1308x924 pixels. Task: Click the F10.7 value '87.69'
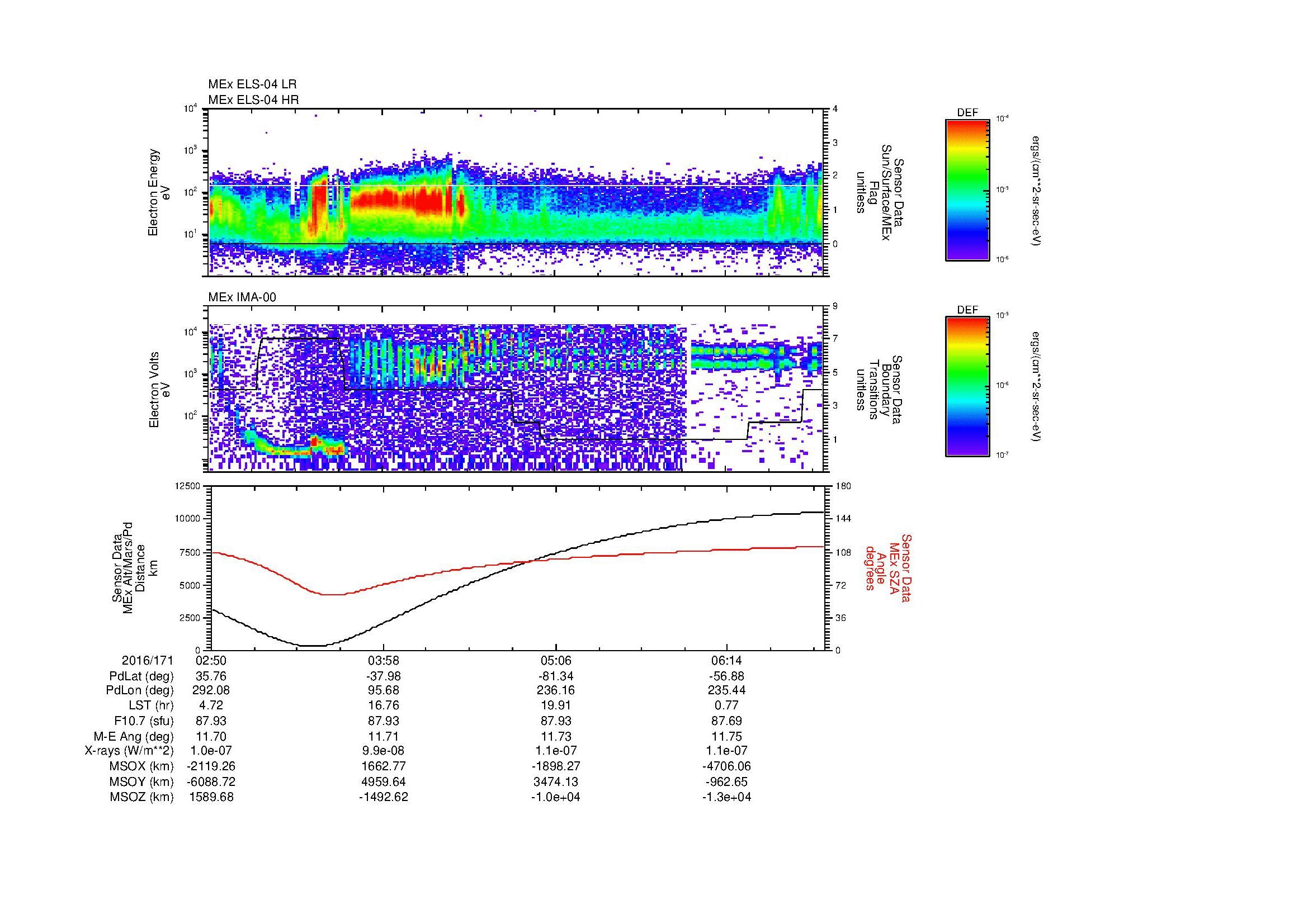[727, 721]
